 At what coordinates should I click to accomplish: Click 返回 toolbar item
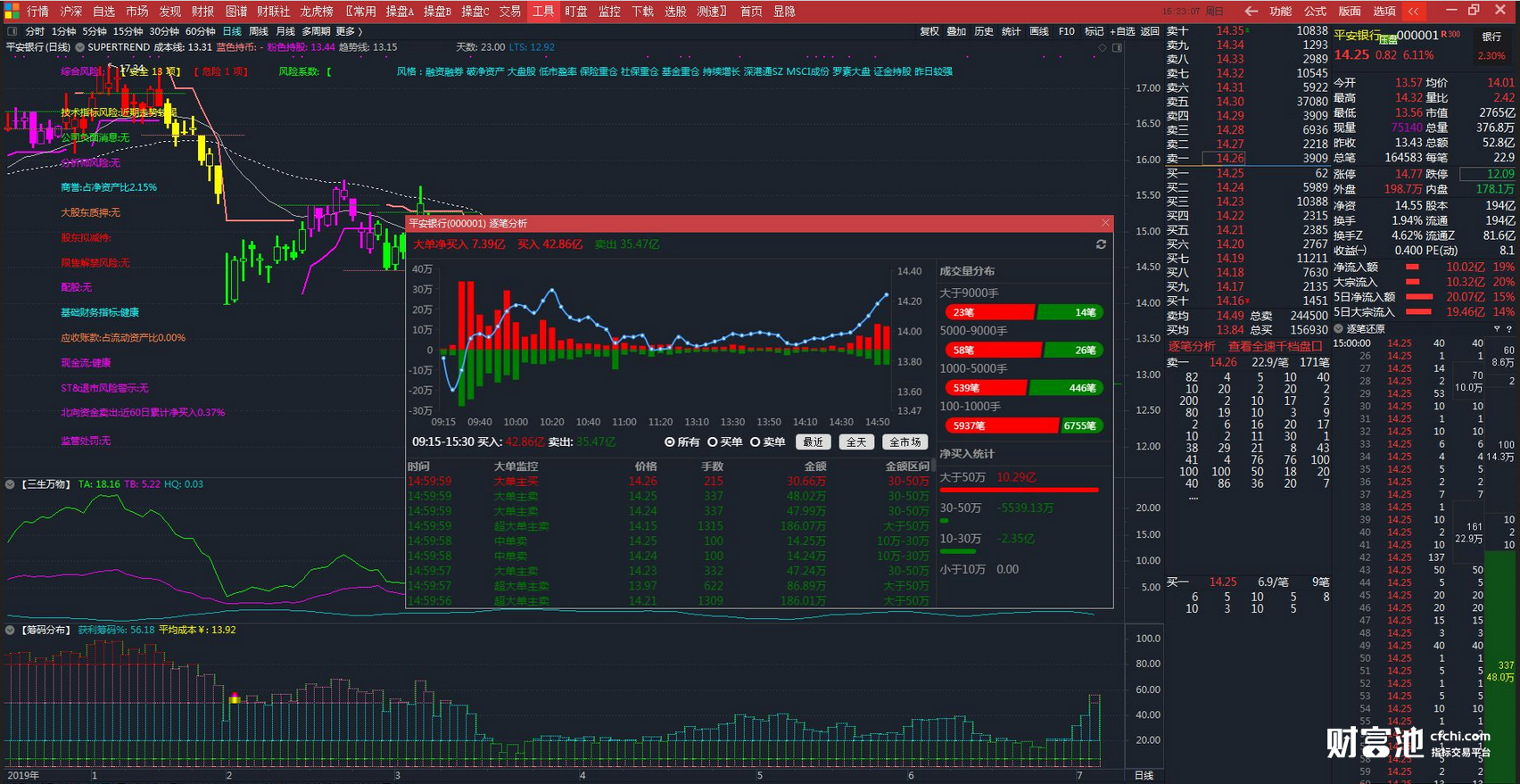(1150, 31)
